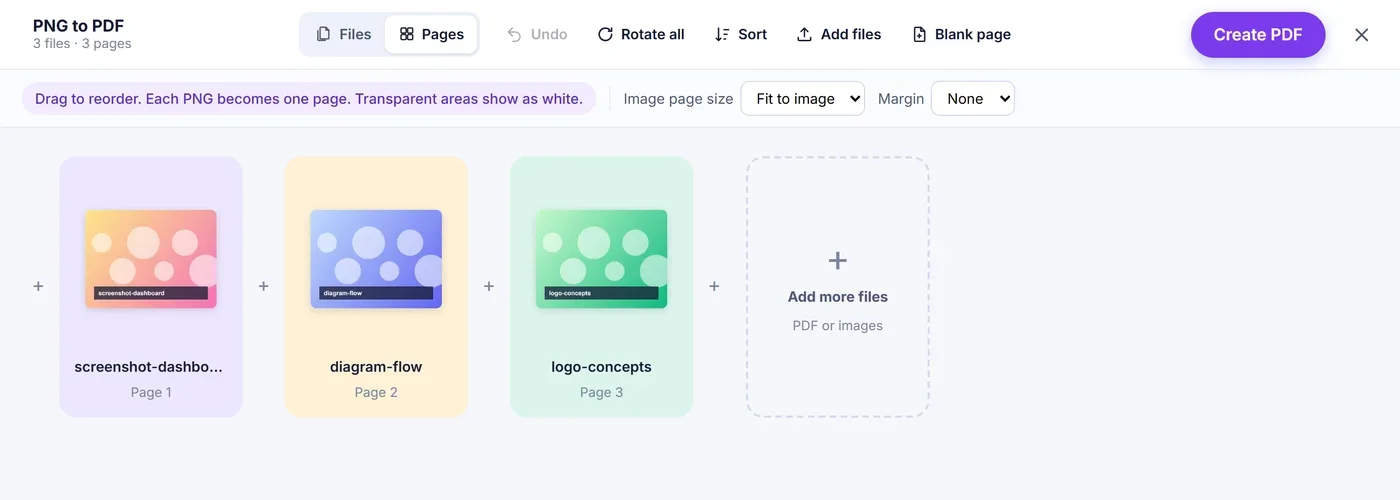The height and width of the screenshot is (500, 1400).
Task: Click the 'logo-concepts' file name
Action: [x=601, y=367]
